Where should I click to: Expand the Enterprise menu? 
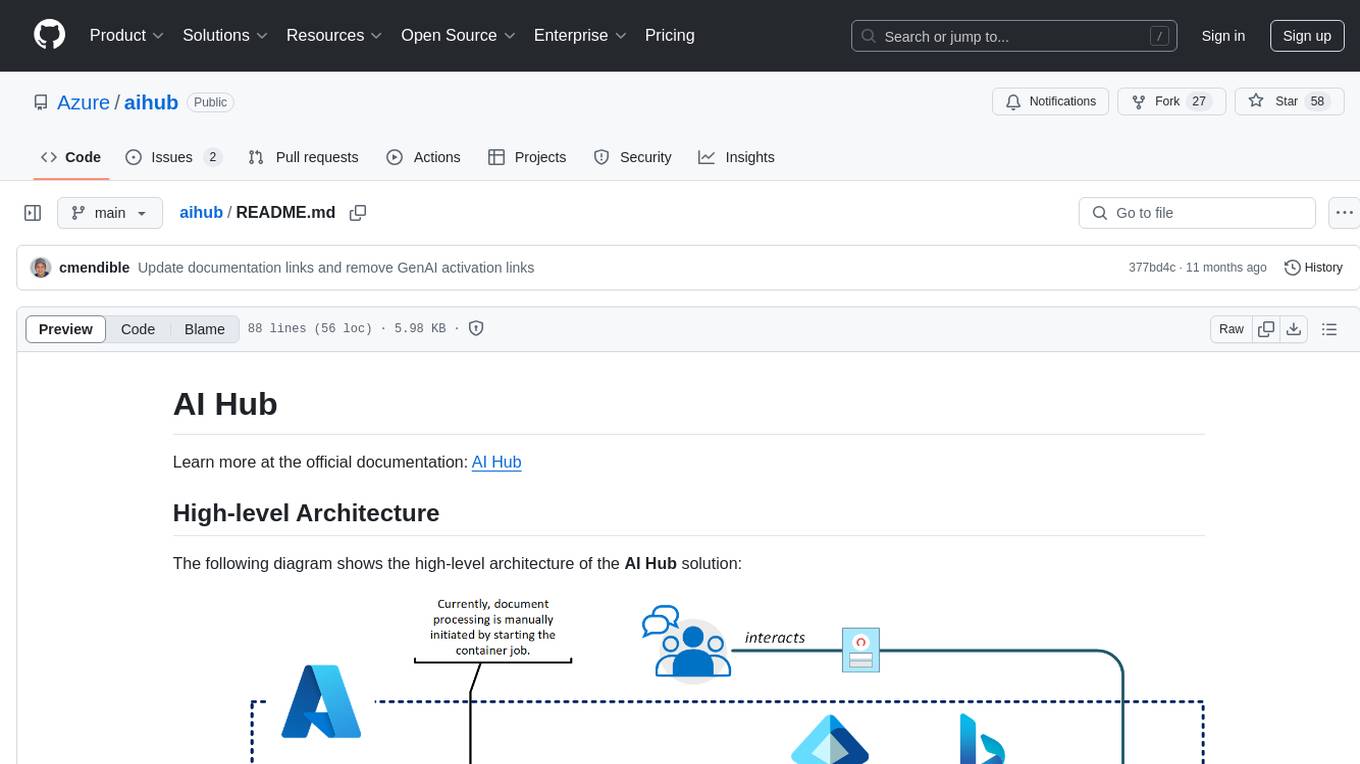pos(580,35)
